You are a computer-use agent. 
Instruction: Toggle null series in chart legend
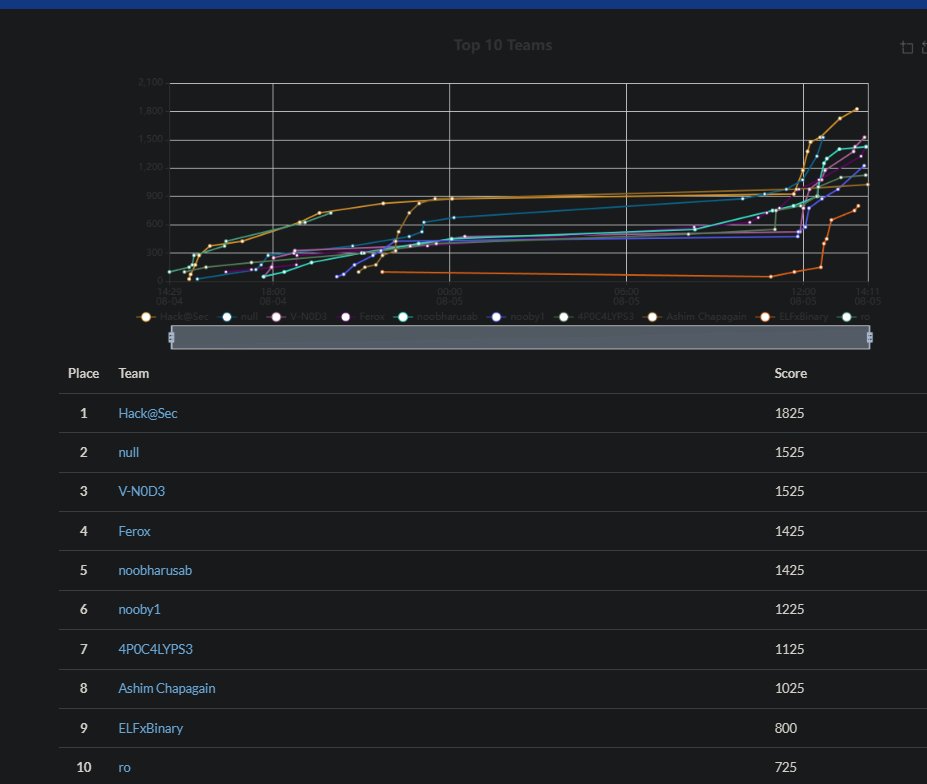click(238, 317)
